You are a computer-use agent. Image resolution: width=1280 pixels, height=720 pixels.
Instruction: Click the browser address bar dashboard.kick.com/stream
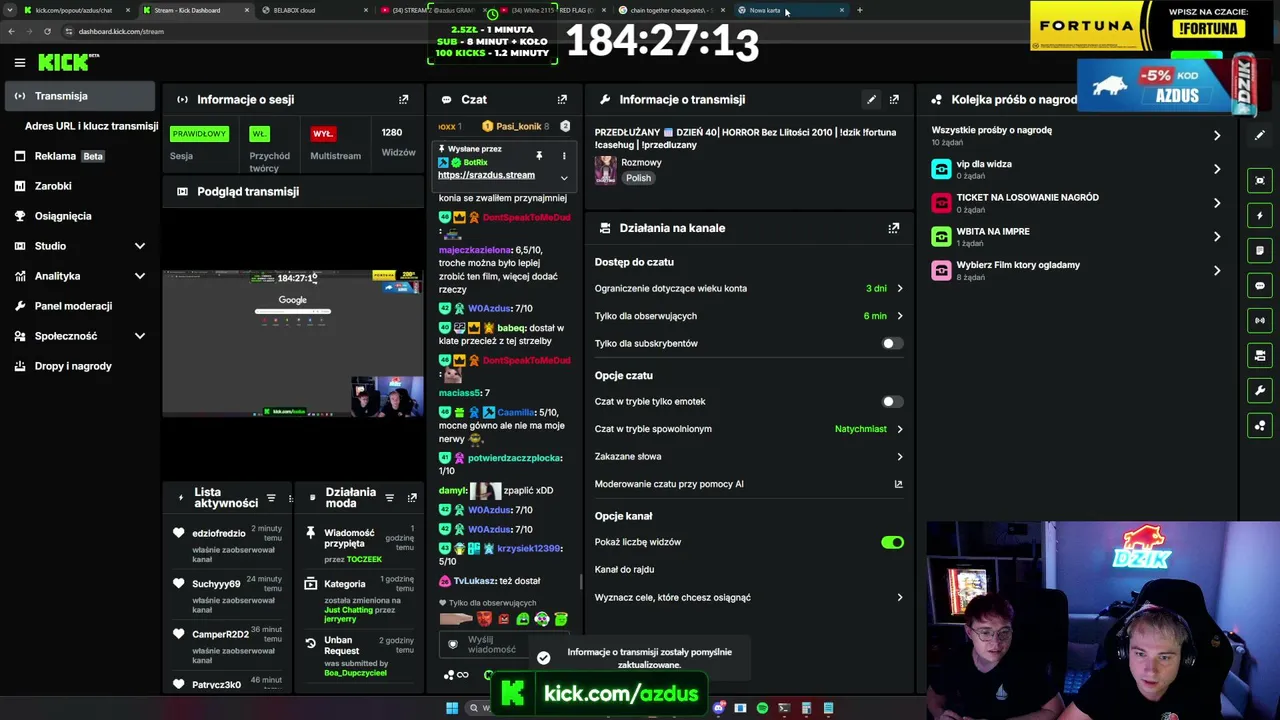[121, 31]
